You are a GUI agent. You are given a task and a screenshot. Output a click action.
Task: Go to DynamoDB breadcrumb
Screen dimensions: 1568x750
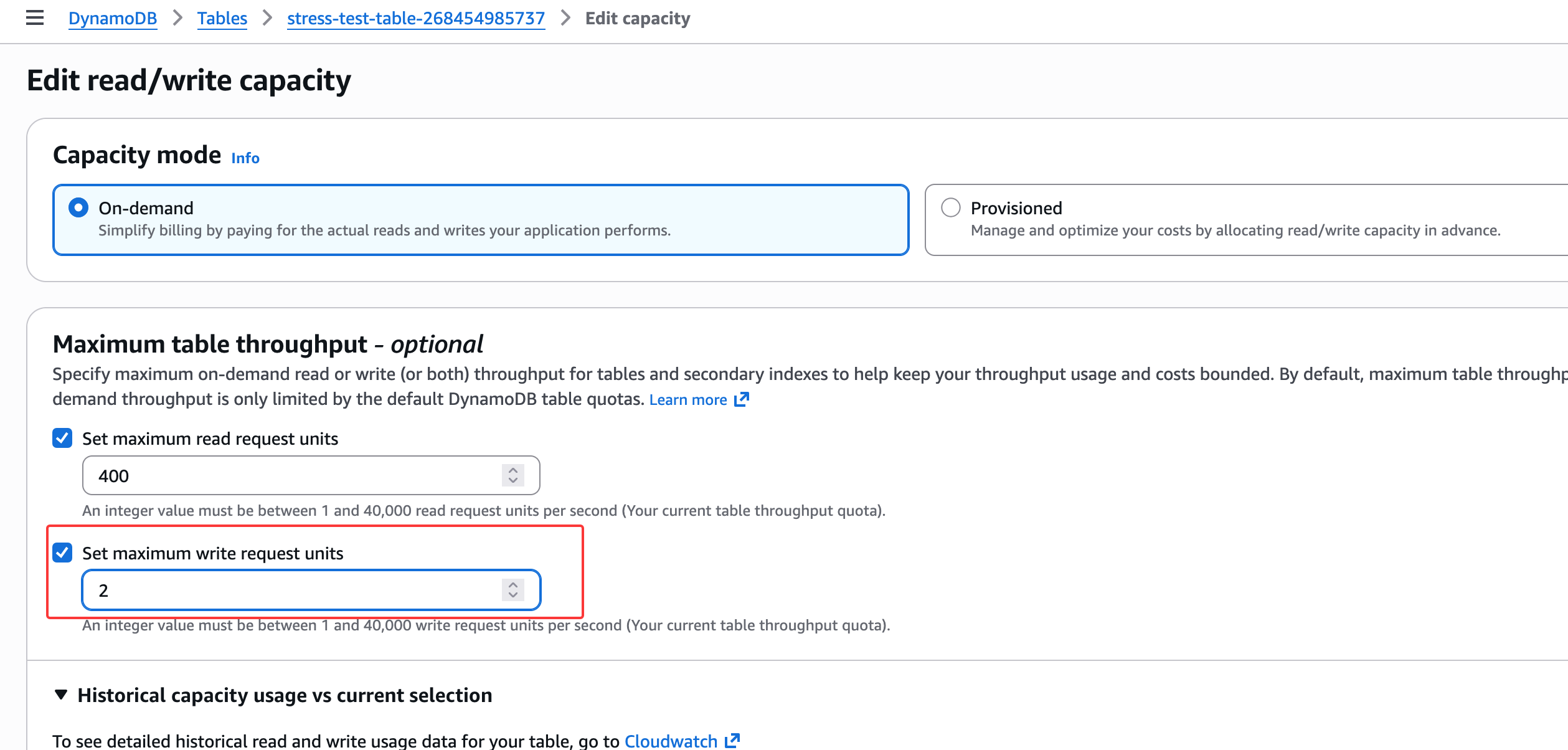pos(113,19)
